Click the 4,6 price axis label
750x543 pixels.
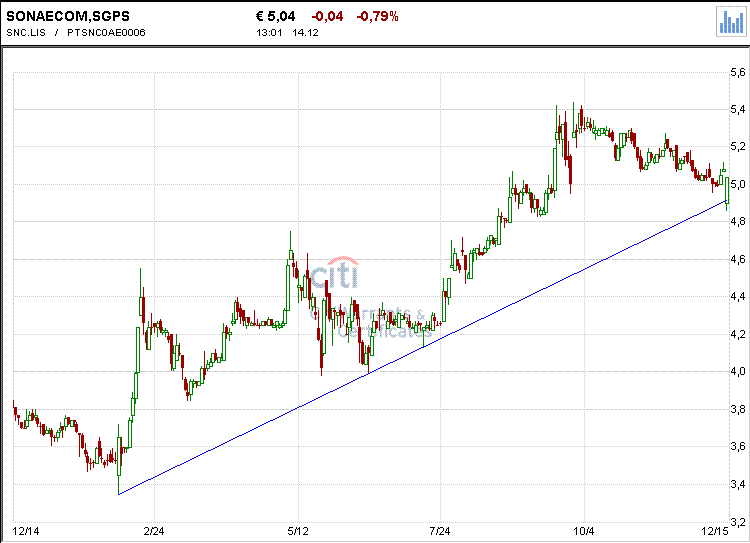tap(738, 259)
